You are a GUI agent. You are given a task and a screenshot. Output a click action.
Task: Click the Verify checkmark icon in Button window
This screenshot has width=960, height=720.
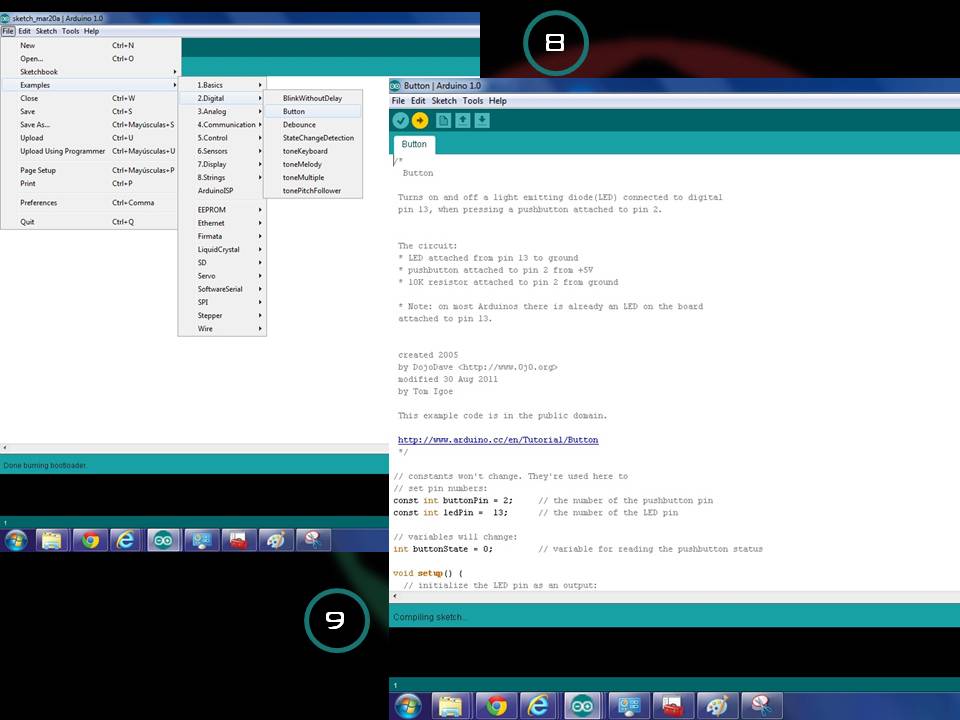point(400,121)
